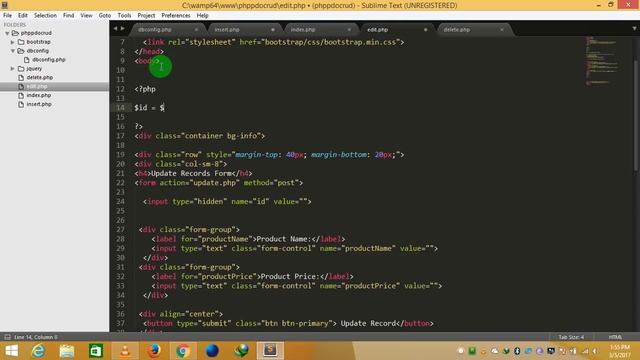Expand the jquery folder

click(13, 69)
